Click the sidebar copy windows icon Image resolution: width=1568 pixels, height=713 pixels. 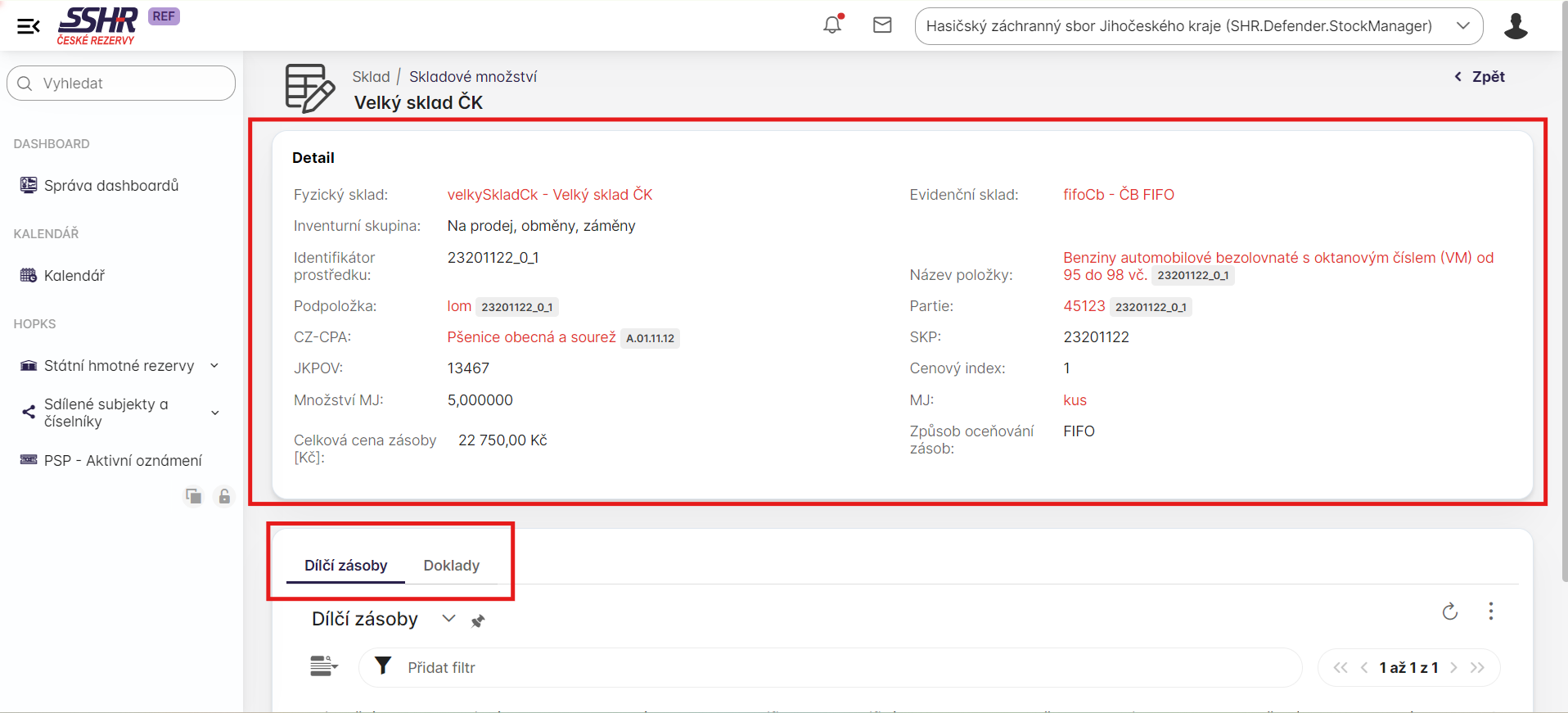coord(193,496)
